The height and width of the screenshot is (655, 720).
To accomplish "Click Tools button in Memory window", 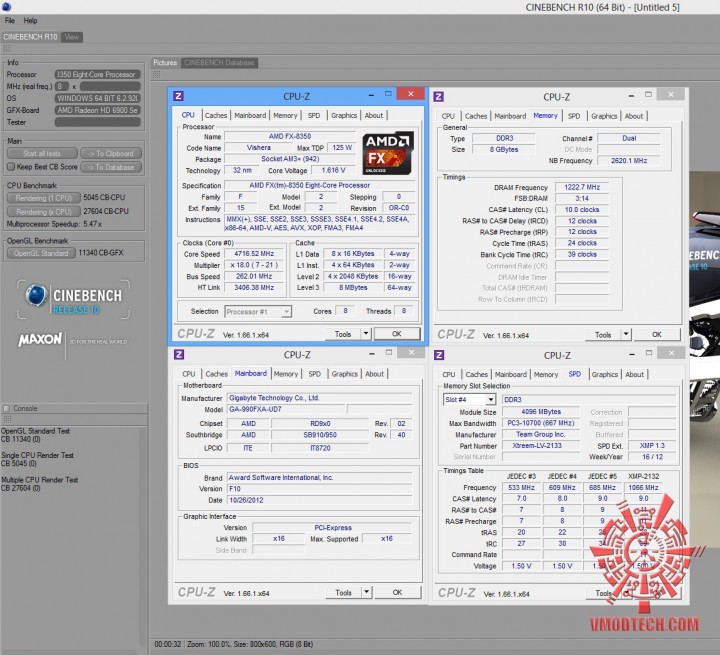I will 603,334.
